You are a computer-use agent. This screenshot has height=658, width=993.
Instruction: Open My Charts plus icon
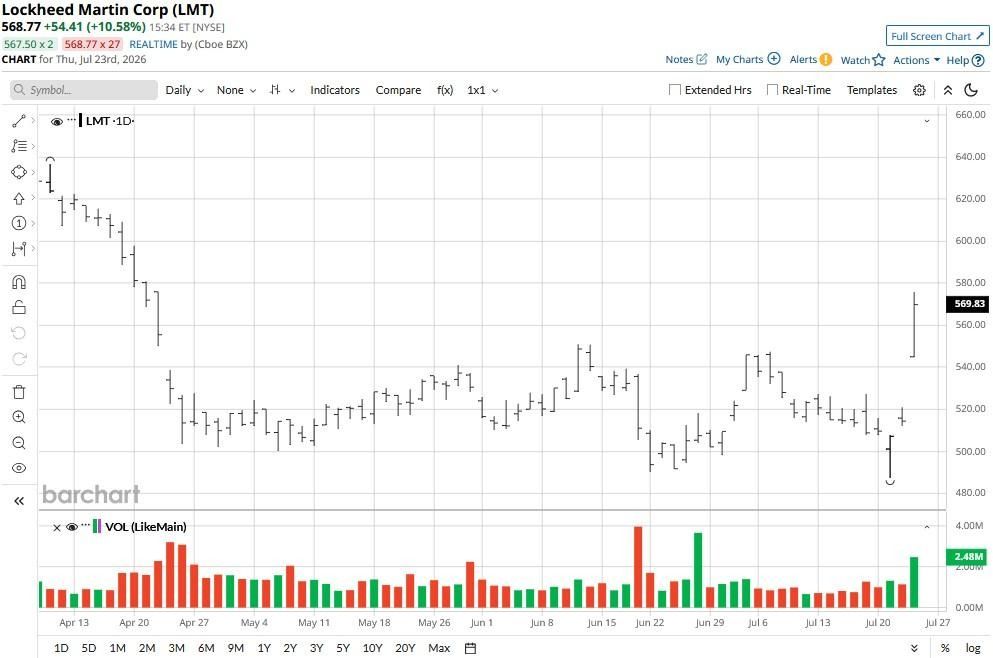click(774, 59)
